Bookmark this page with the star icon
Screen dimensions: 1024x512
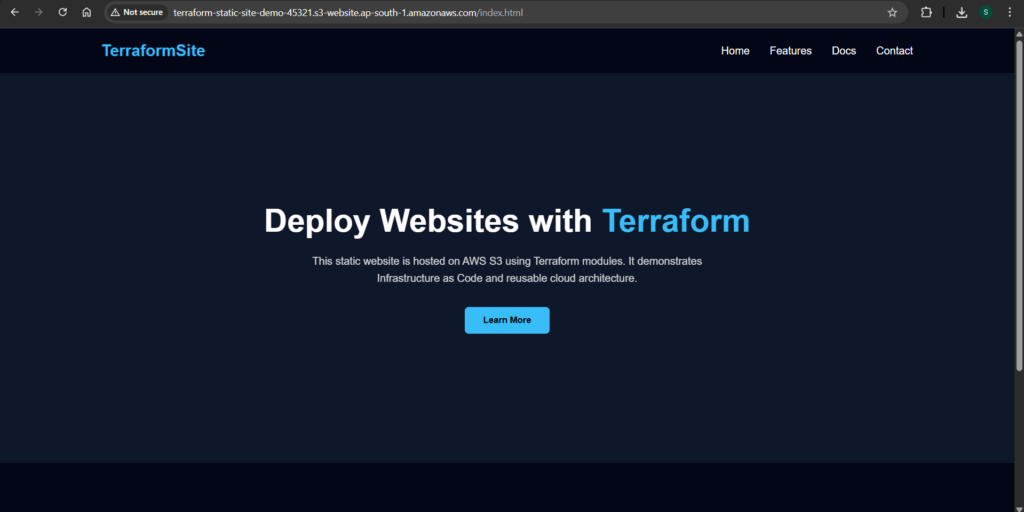(892, 13)
